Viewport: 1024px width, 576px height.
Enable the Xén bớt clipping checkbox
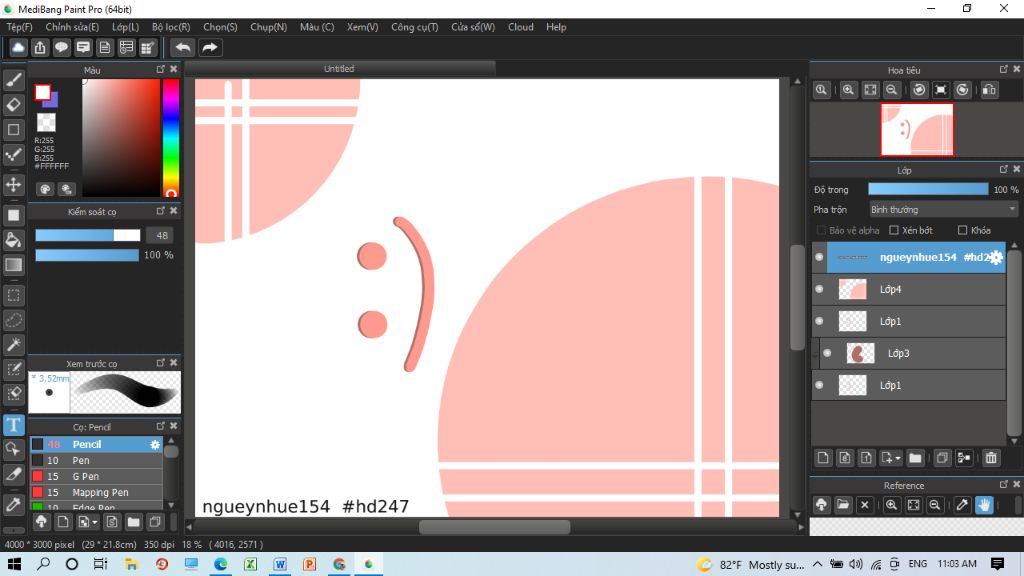coord(894,231)
